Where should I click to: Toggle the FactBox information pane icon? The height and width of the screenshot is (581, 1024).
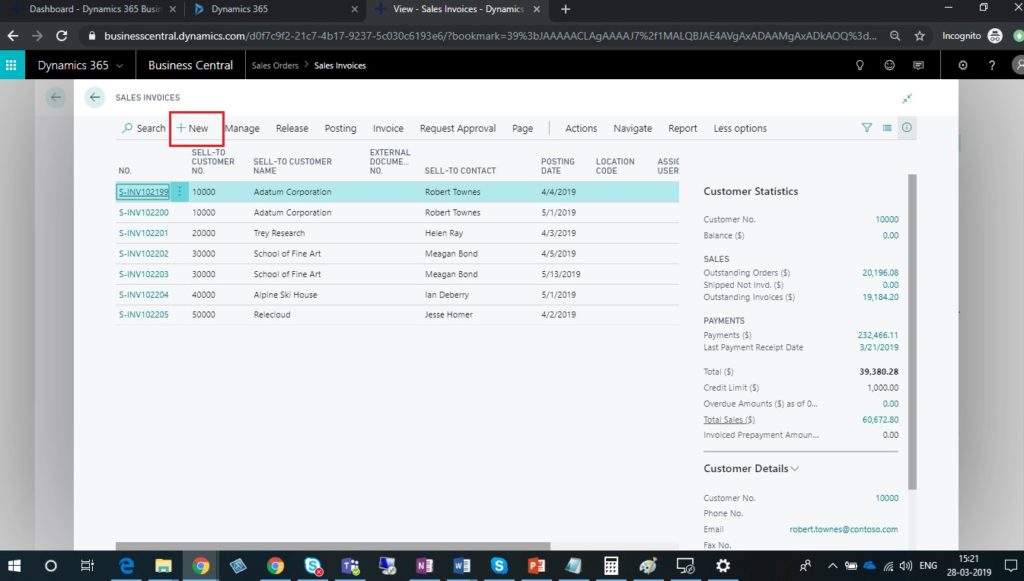click(x=906, y=128)
